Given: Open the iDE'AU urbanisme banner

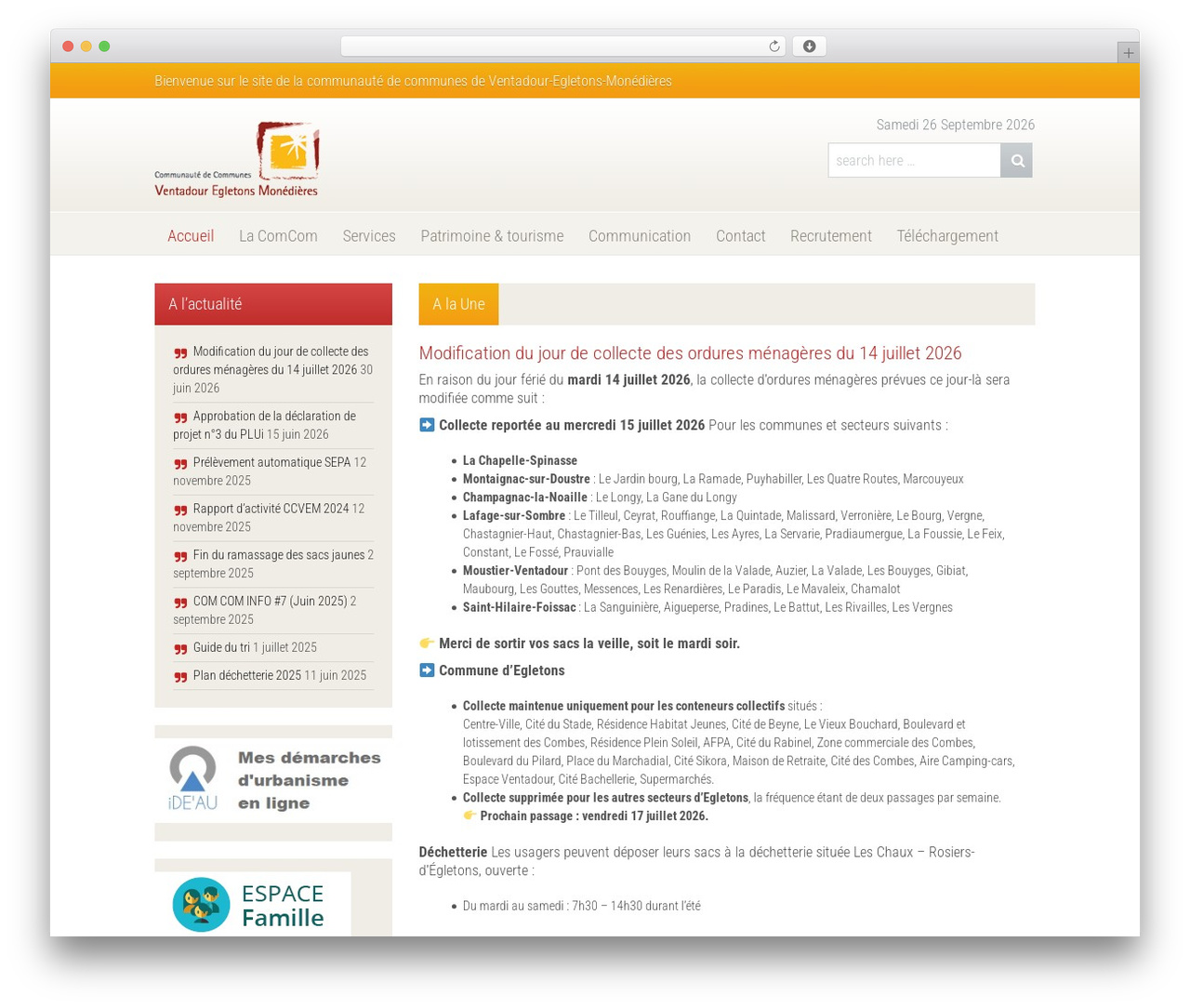Looking at the screenshot, I should (x=273, y=779).
